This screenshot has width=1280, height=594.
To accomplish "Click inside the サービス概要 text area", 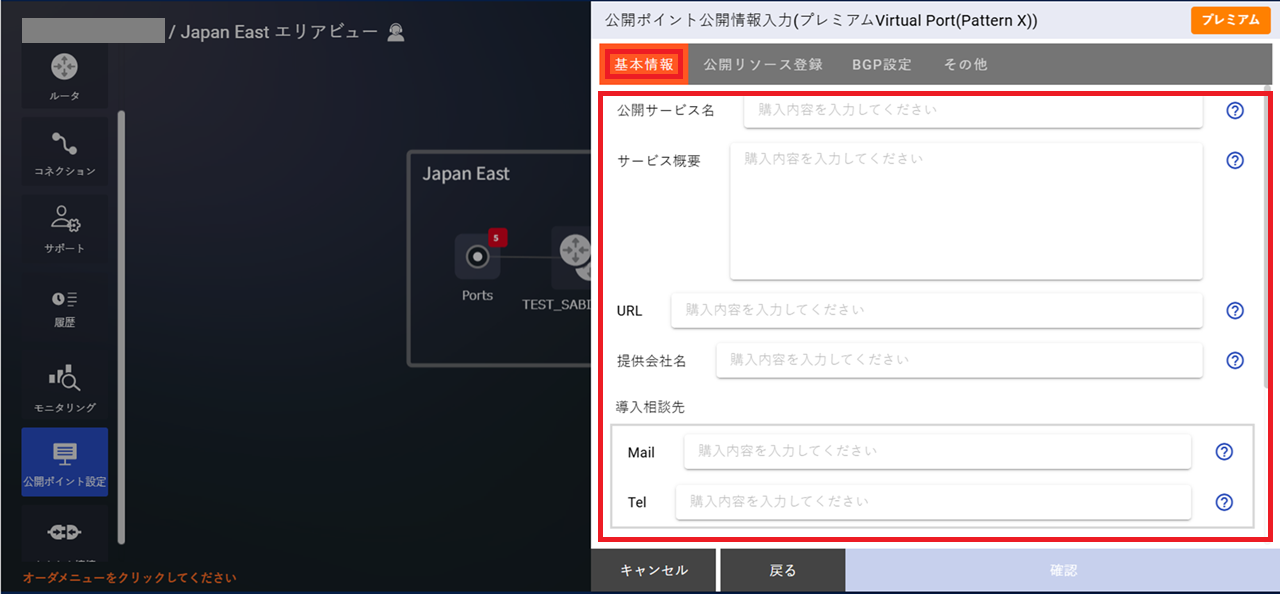I will [965, 210].
